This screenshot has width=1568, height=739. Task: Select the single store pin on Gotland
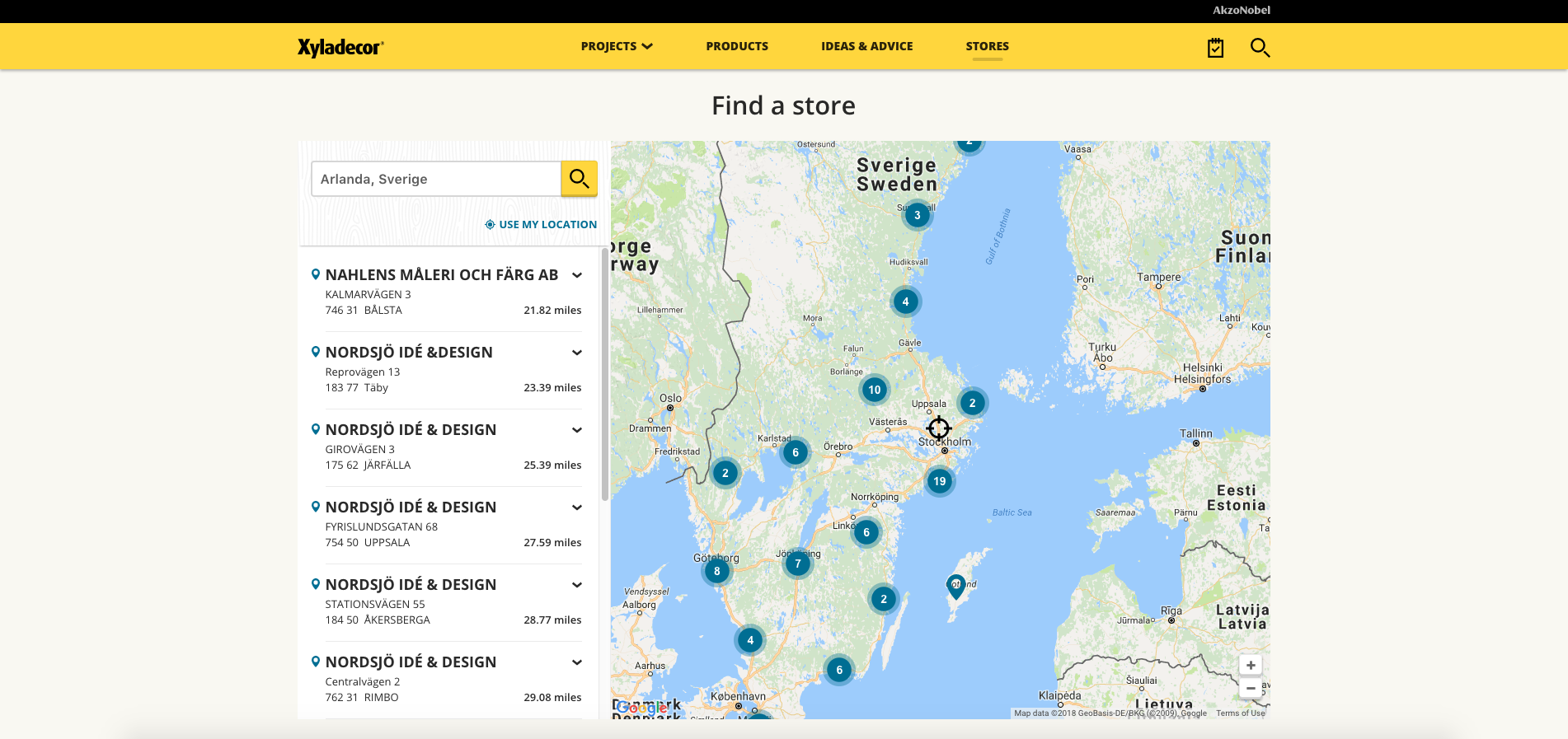coord(955,586)
